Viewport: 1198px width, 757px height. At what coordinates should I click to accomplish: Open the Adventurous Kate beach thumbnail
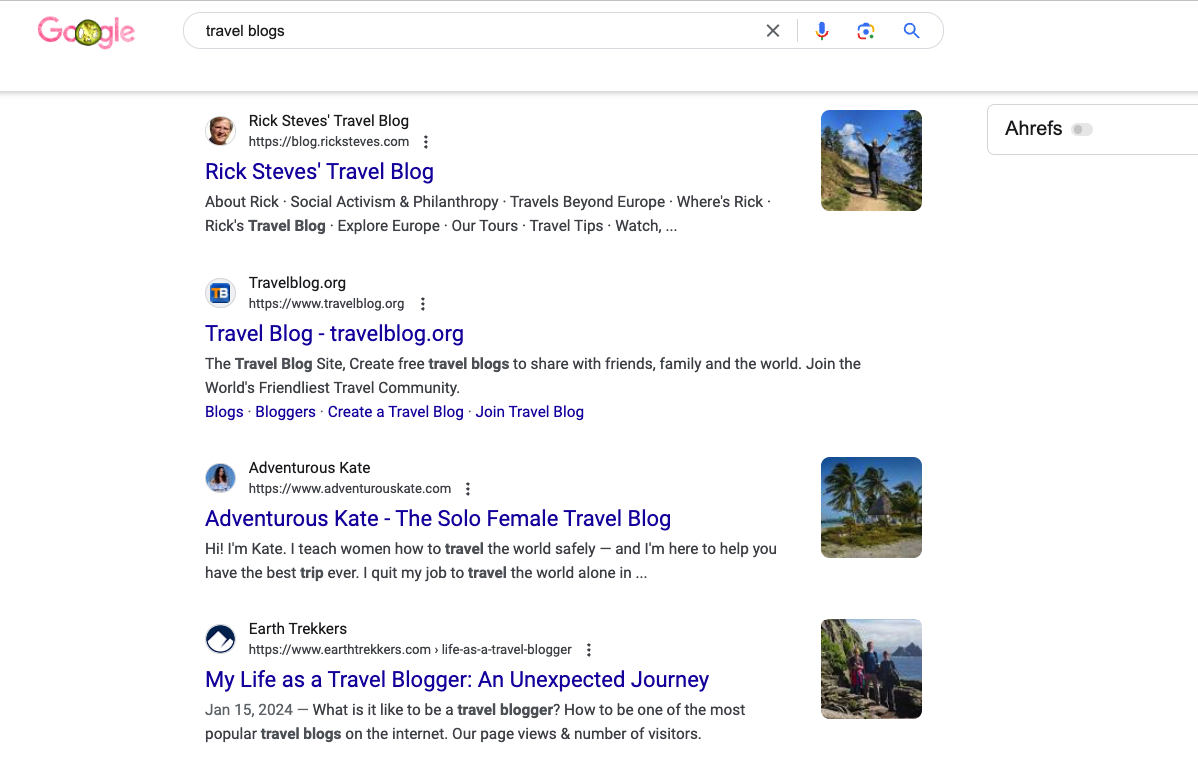[x=871, y=507]
